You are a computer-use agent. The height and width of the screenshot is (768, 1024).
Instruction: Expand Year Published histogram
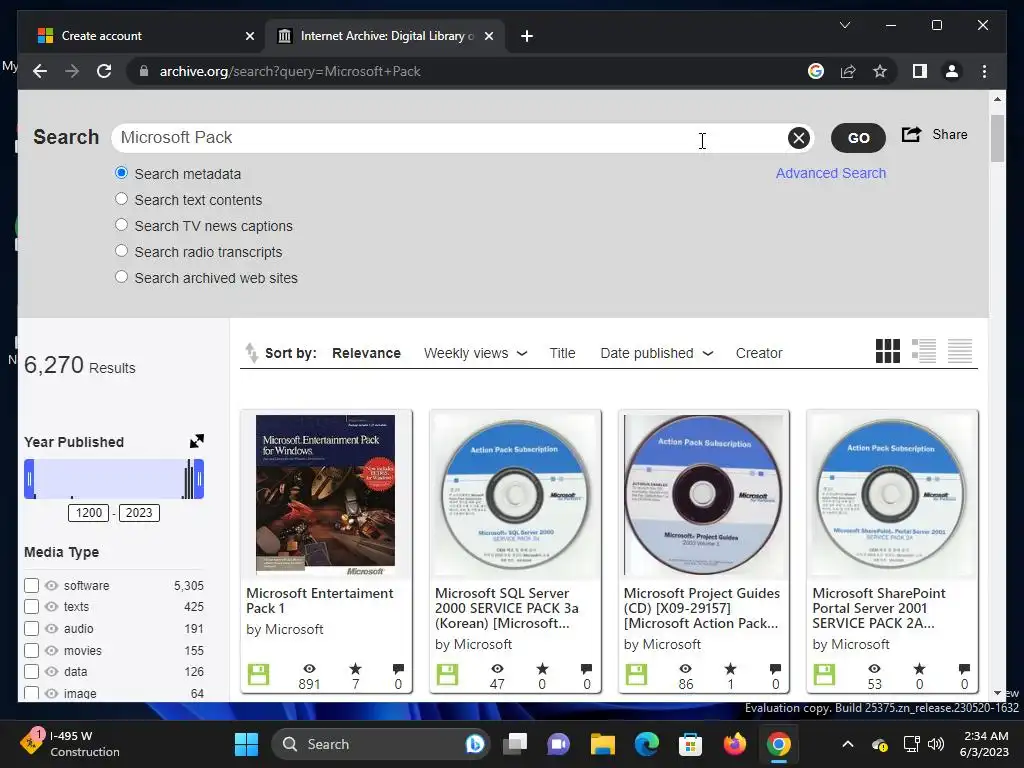click(x=197, y=441)
